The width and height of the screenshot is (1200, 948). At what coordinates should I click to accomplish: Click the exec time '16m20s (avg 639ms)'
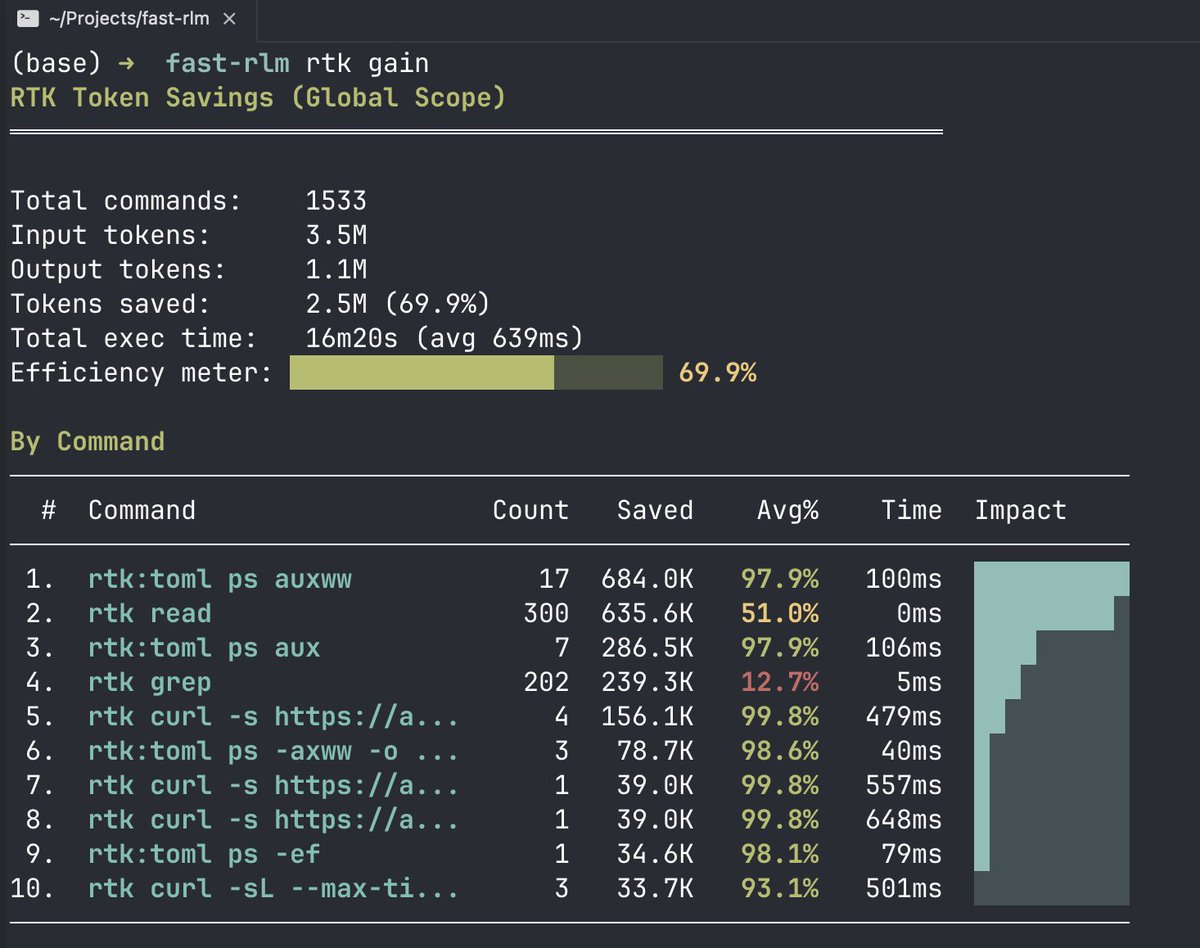(444, 339)
